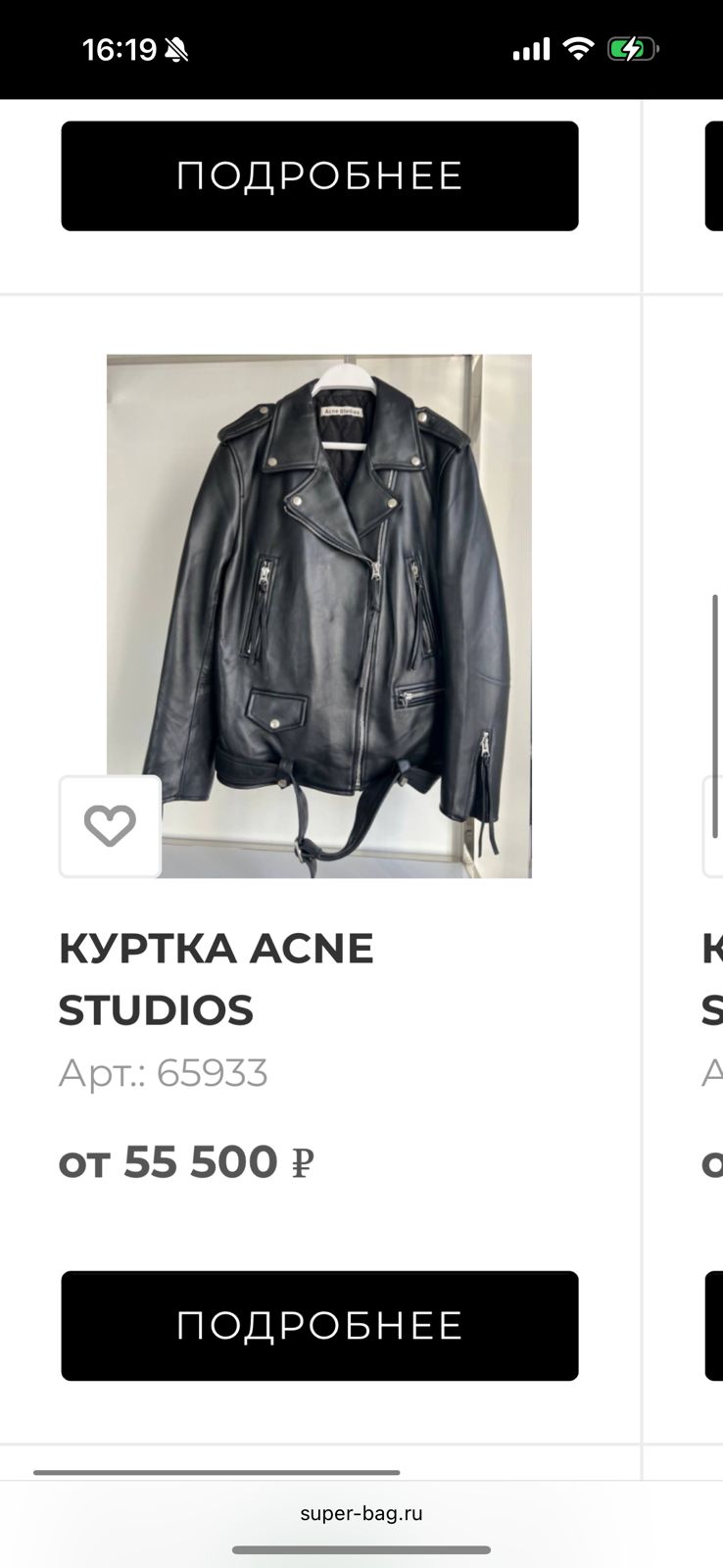This screenshot has height=1568, width=723.
Task: Toggle the favorite state of the leather jacket
Action: [x=110, y=826]
